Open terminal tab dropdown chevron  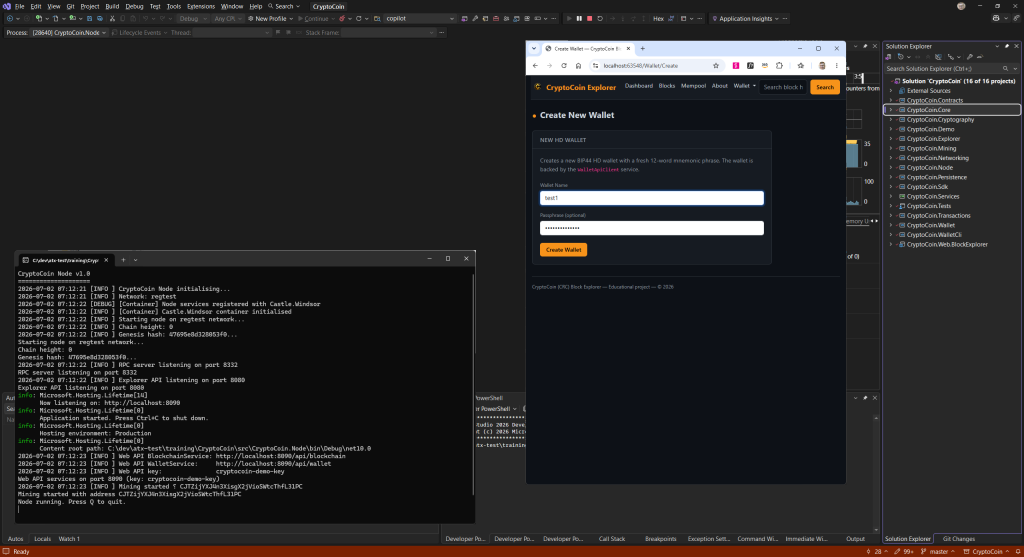[136, 259]
